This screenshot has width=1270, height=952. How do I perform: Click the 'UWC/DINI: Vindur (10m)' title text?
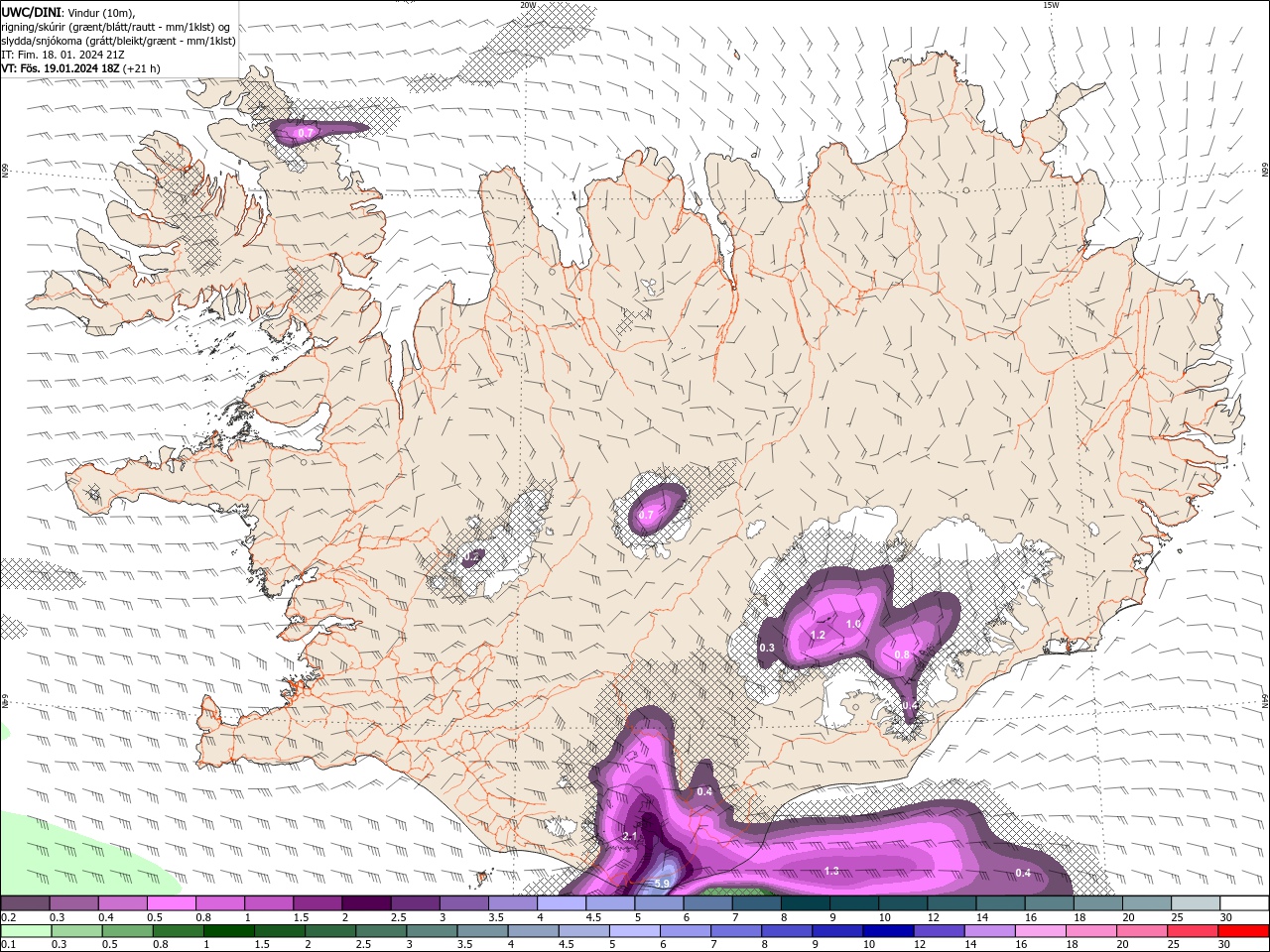tap(67, 12)
